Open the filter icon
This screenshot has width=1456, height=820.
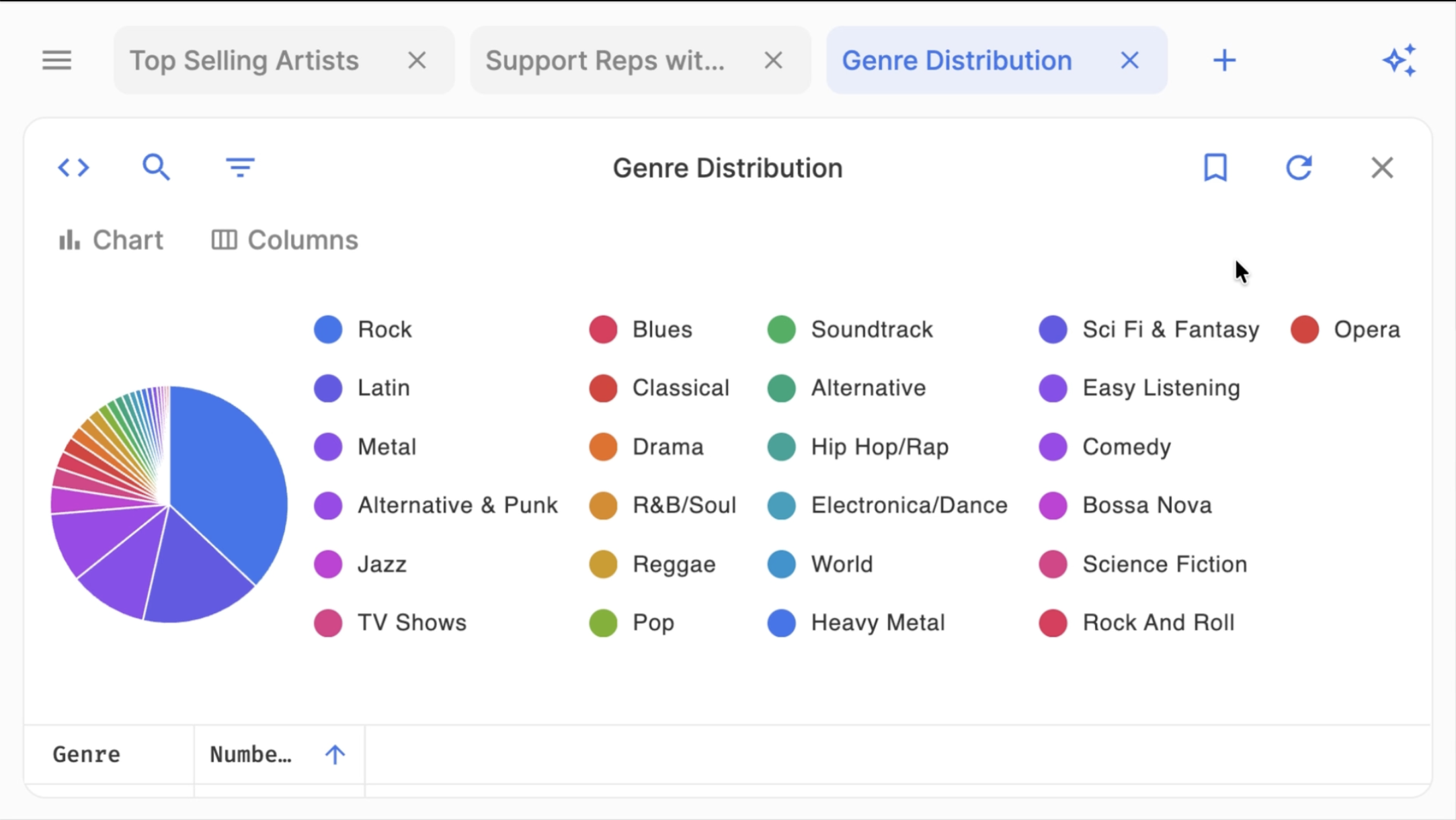tap(240, 167)
